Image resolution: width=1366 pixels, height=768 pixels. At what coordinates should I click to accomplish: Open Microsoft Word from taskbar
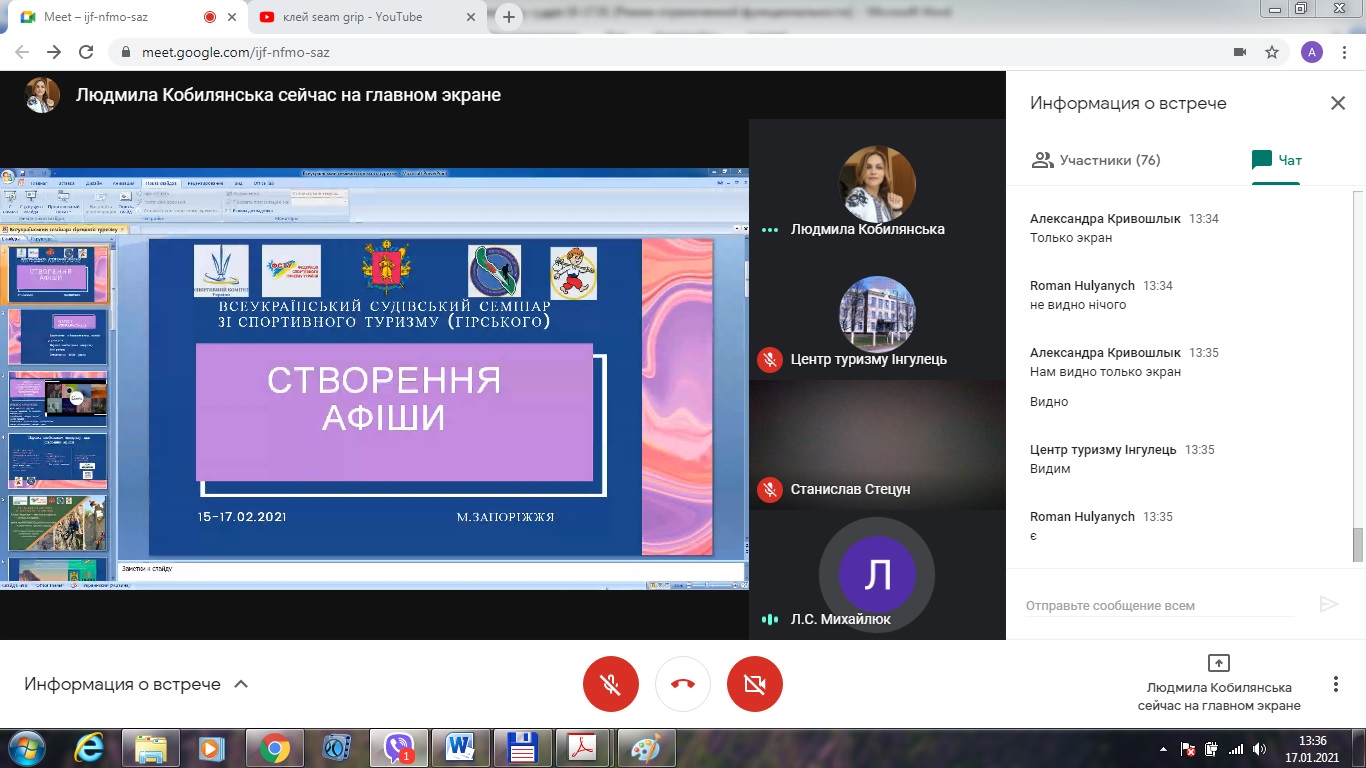(x=460, y=748)
